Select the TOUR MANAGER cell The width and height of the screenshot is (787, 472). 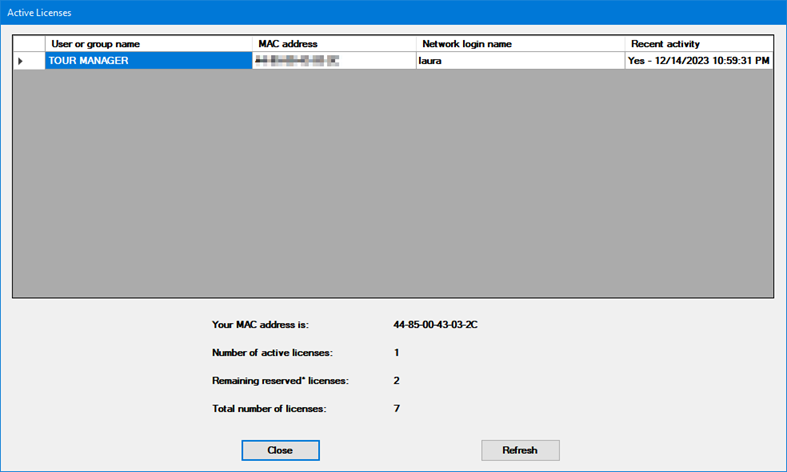click(148, 61)
